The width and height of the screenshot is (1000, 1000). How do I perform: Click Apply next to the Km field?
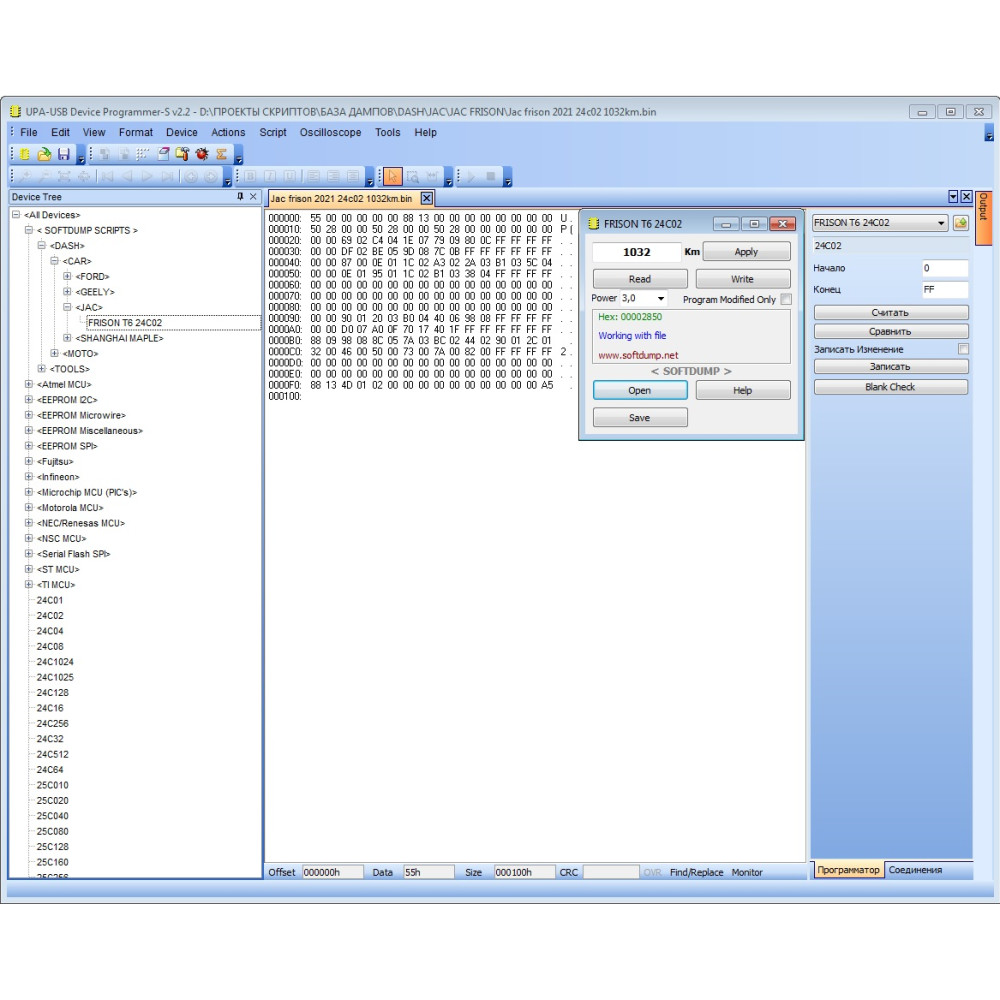tap(746, 252)
